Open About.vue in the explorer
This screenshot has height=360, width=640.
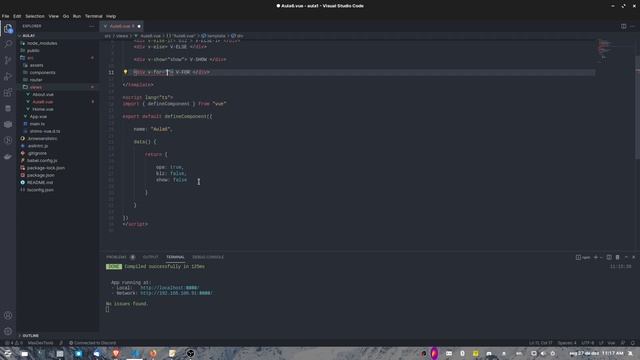[x=43, y=95]
